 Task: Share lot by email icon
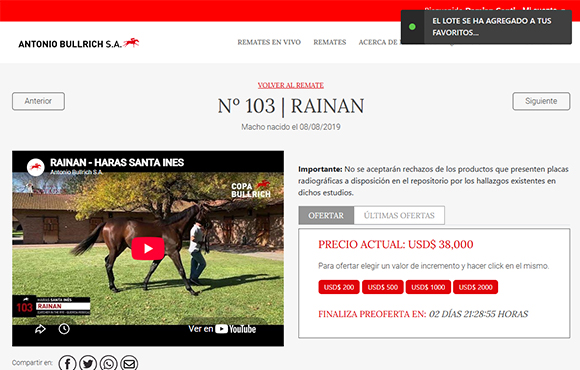click(129, 364)
